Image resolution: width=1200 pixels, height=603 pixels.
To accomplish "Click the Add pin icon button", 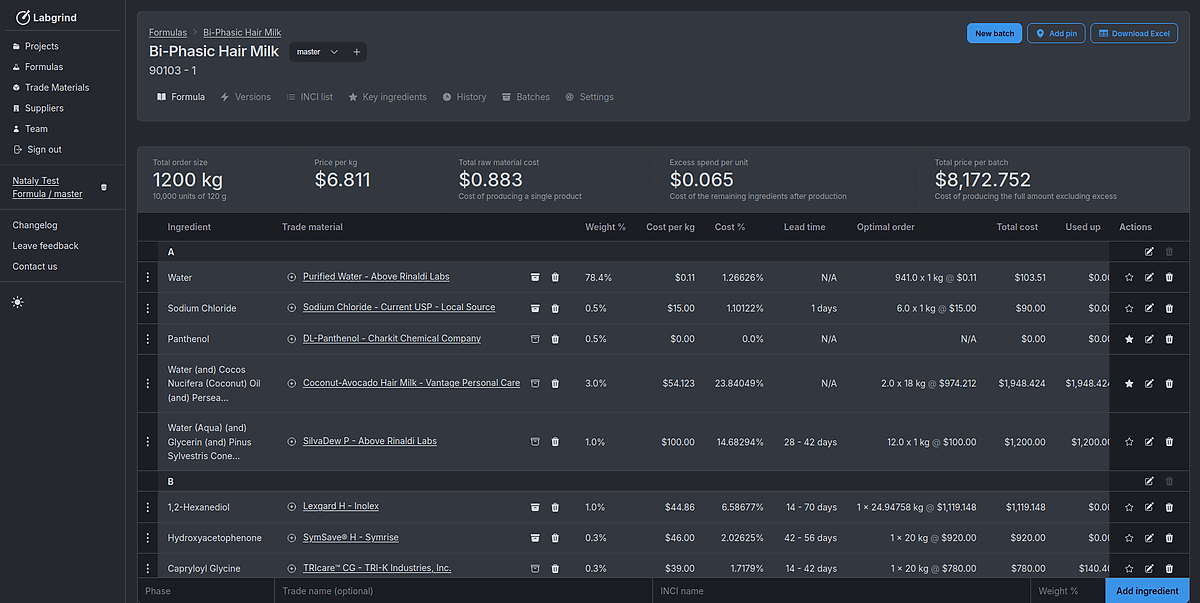I will point(1056,33).
